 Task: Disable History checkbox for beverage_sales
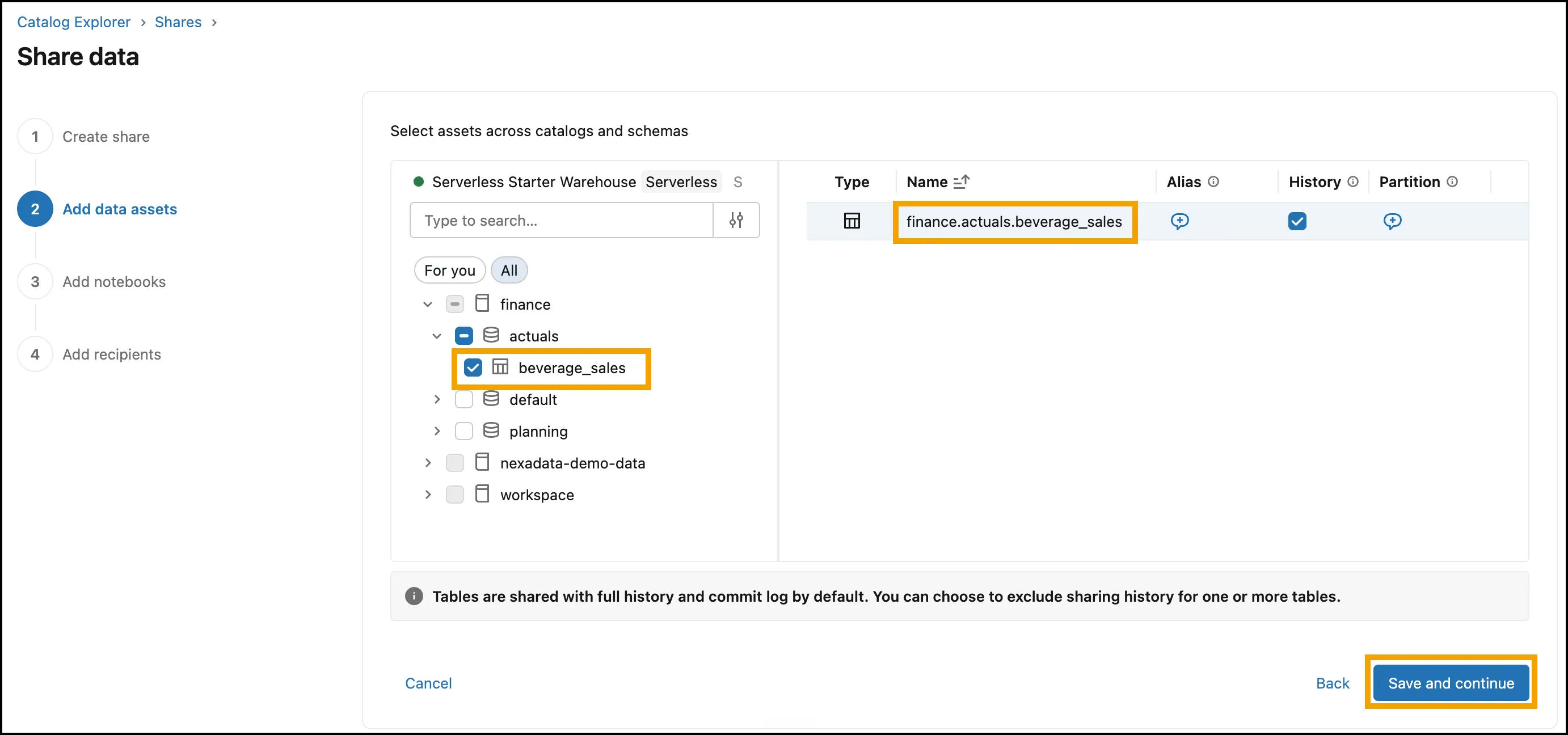(1296, 221)
